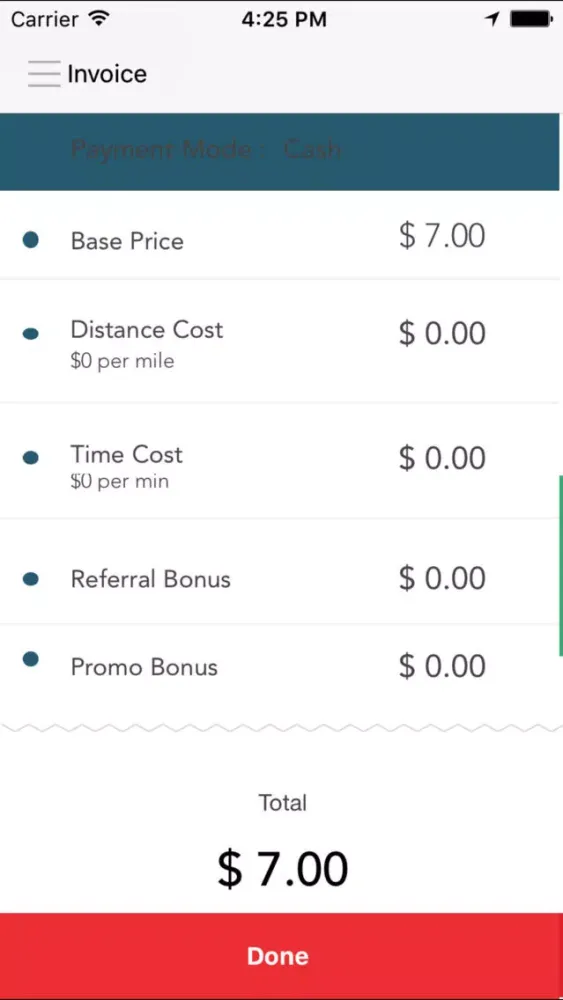This screenshot has width=563, height=1000.
Task: Click the bullet dot beside Base Price
Action: click(31, 240)
